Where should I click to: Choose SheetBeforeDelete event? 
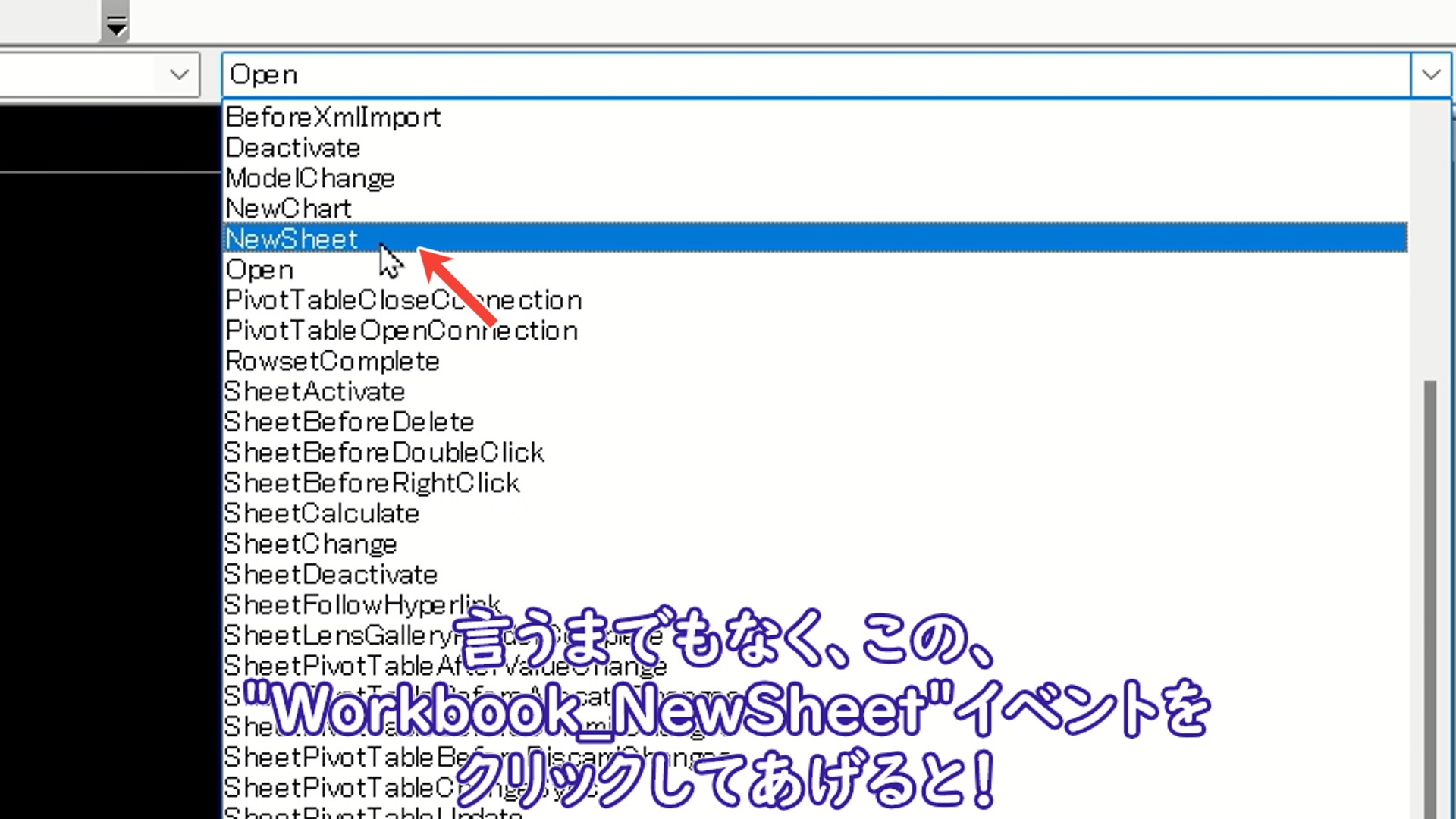(x=349, y=422)
